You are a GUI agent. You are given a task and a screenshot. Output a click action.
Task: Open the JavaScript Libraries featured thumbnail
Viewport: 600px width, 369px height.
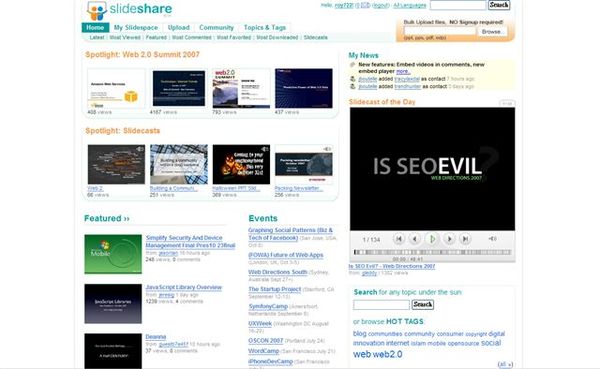pos(113,304)
